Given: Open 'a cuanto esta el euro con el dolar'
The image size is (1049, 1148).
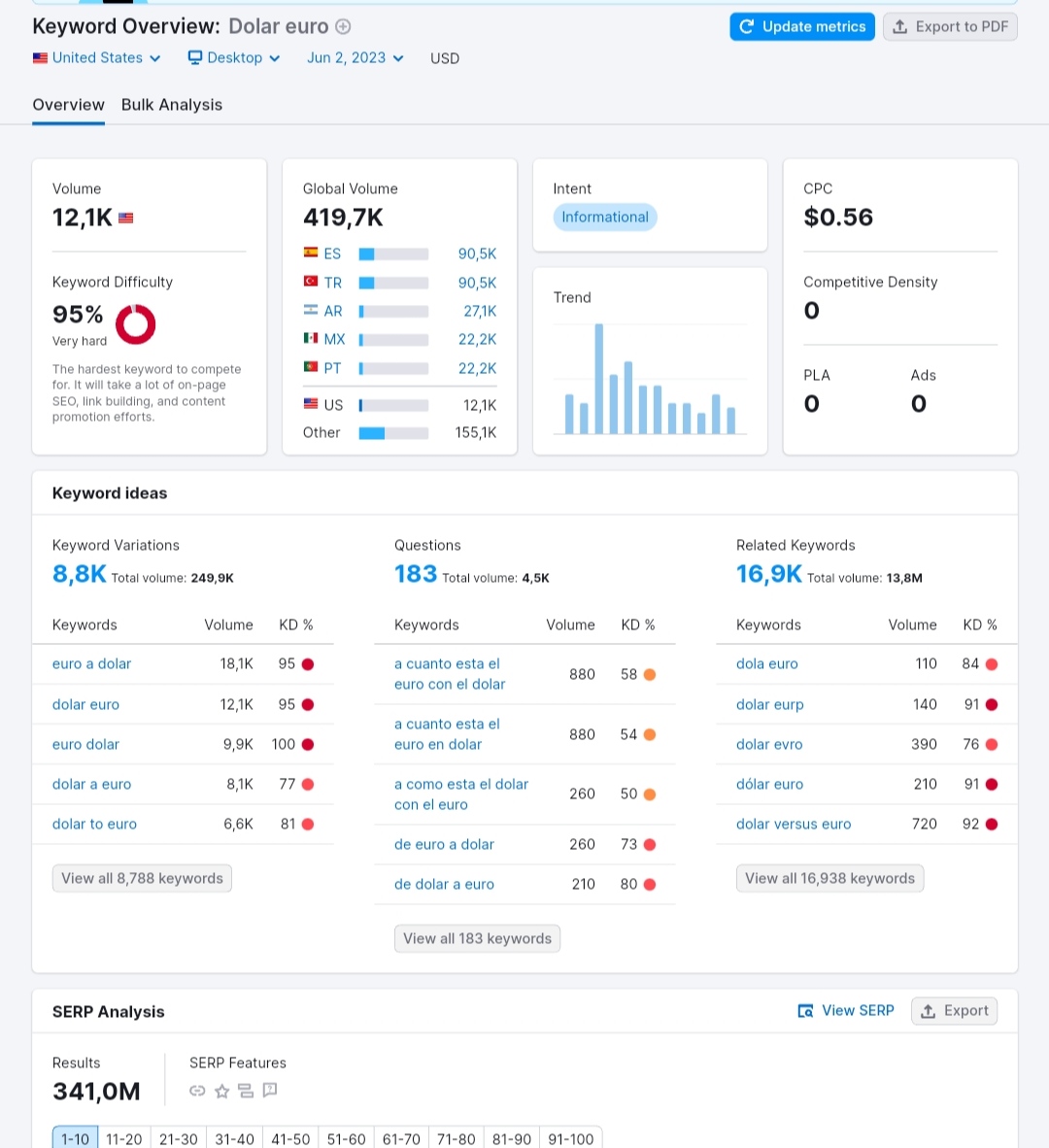Looking at the screenshot, I should point(450,674).
